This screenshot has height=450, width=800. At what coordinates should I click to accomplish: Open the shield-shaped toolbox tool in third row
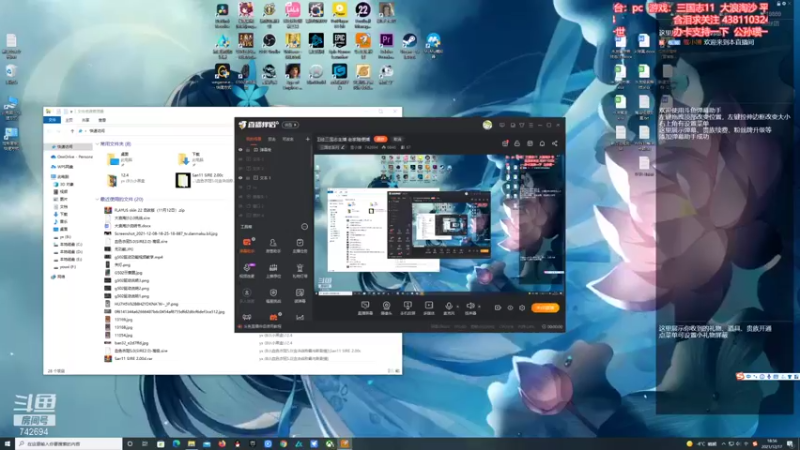tap(273, 292)
